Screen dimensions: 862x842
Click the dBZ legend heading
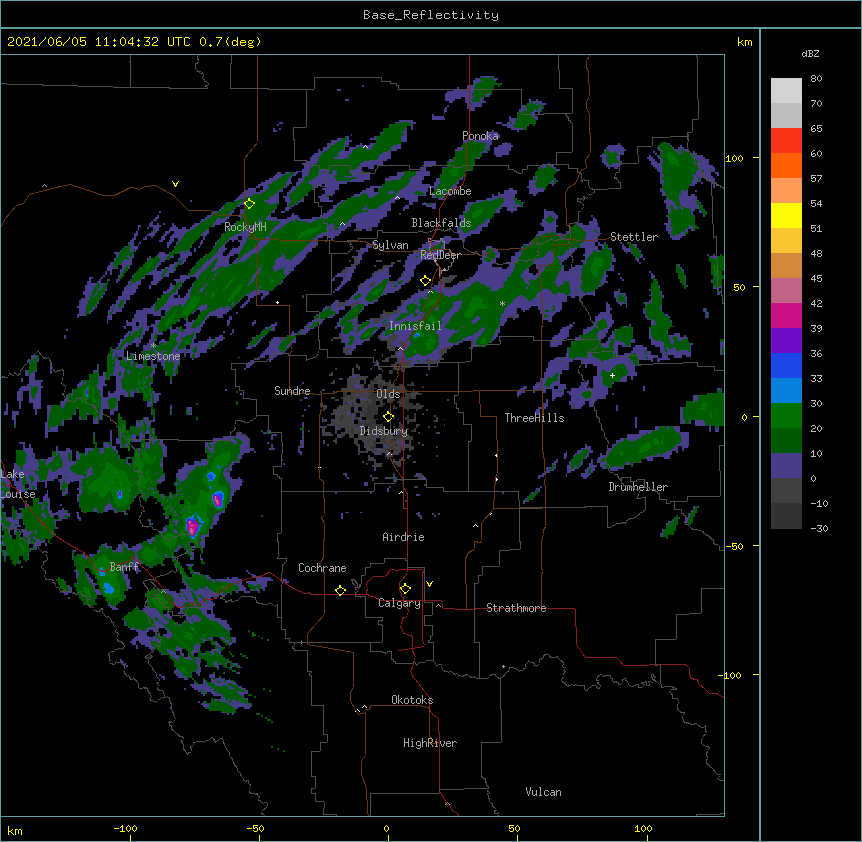tap(810, 53)
